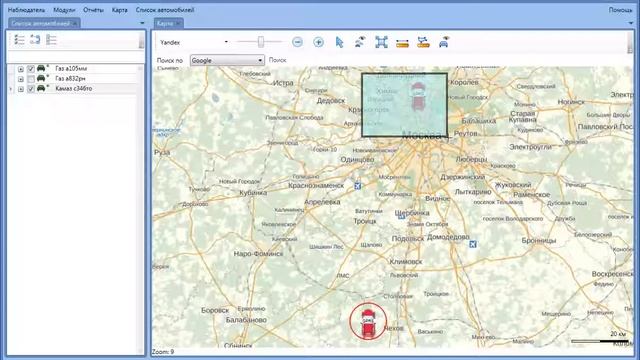Image resolution: width=640 pixels, height=360 pixels.
Task: Open the vehicle list panel dropdown arrow
Action: coord(142,23)
